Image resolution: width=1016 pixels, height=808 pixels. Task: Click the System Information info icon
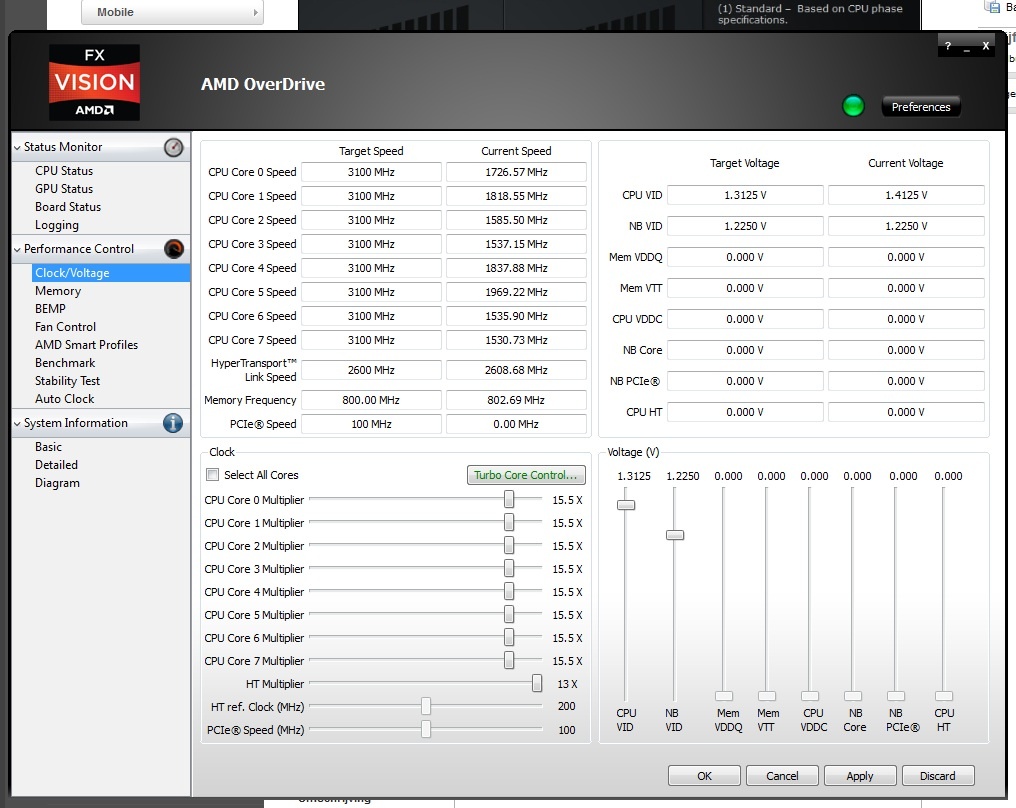click(x=173, y=423)
